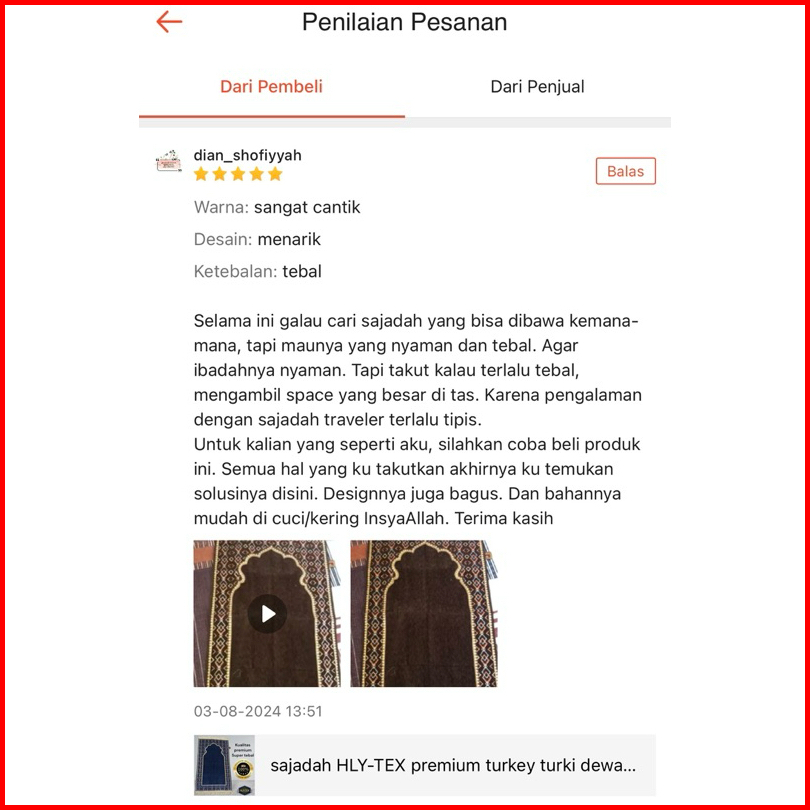
Task: Go back using the red arrow
Action: tap(169, 22)
